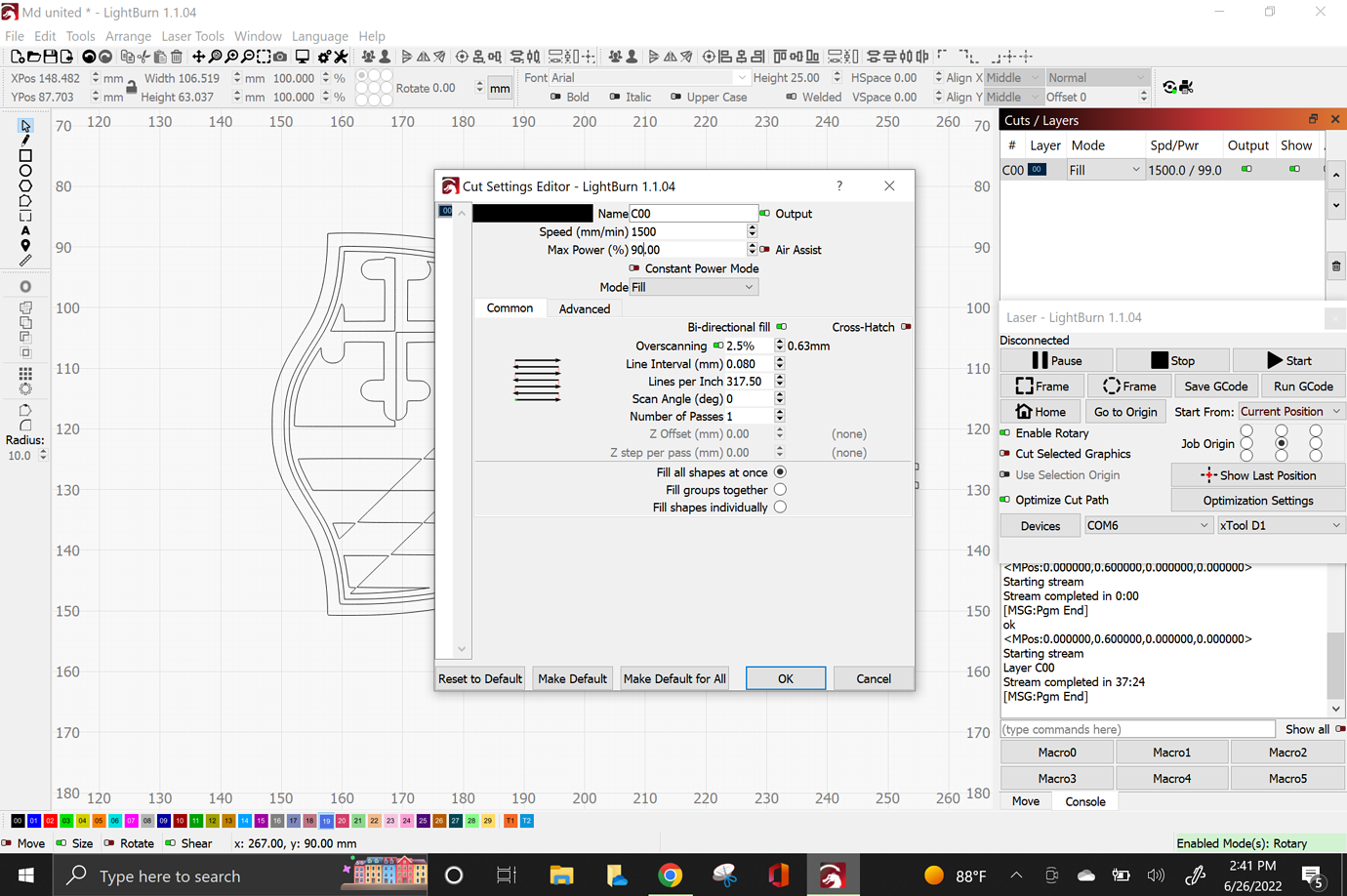Click the Make Default for All button

(674, 678)
